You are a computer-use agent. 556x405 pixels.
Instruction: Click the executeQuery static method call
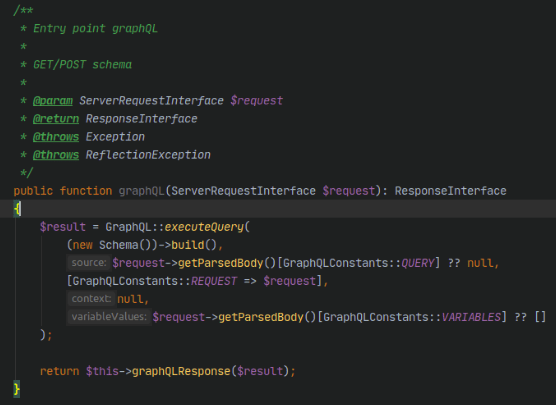pos(204,227)
